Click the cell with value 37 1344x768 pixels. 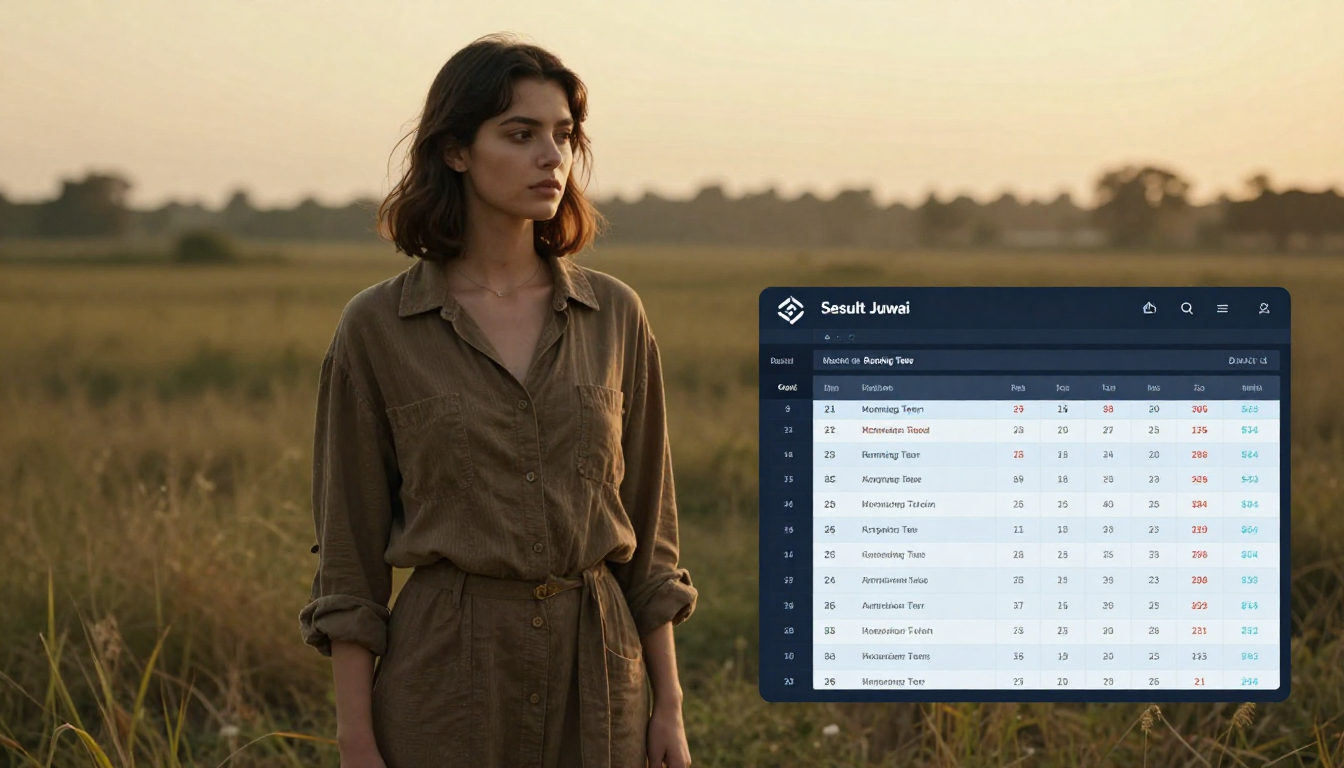pos(1018,605)
